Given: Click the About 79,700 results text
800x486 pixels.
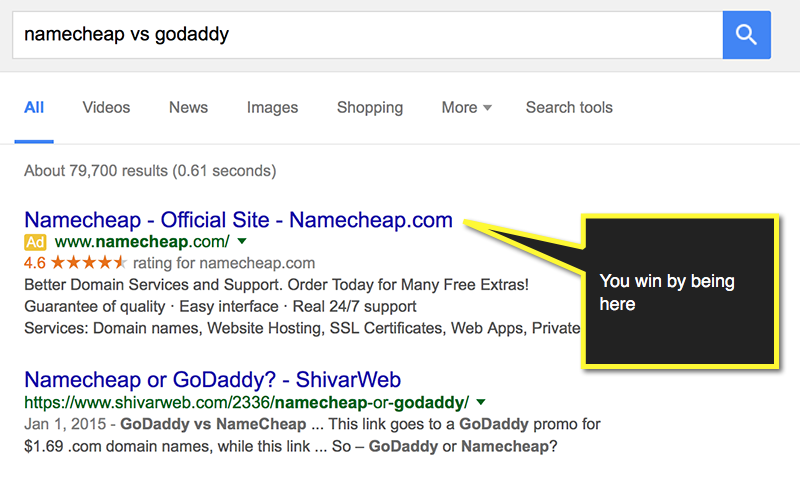Looking at the screenshot, I should pyautogui.click(x=150, y=171).
